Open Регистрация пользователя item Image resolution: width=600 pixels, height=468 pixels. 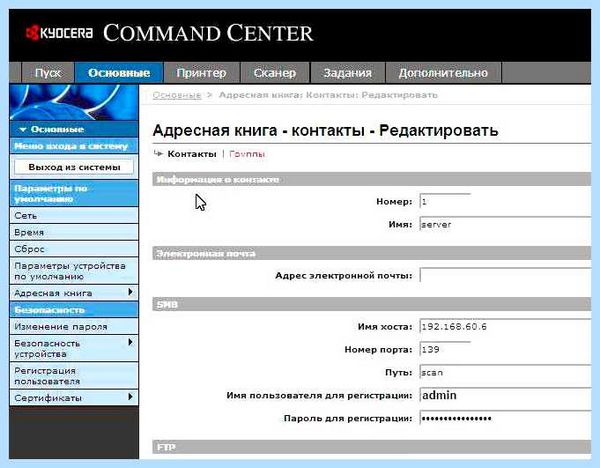74,376
